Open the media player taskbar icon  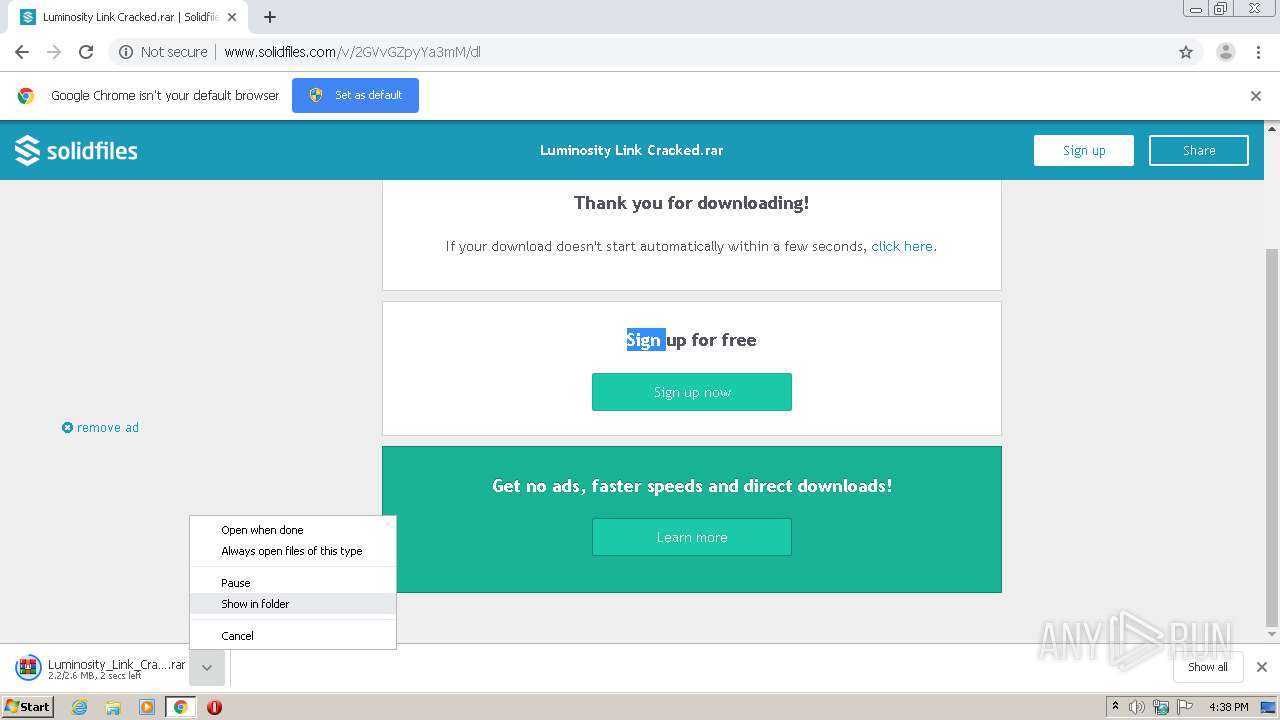[147, 707]
